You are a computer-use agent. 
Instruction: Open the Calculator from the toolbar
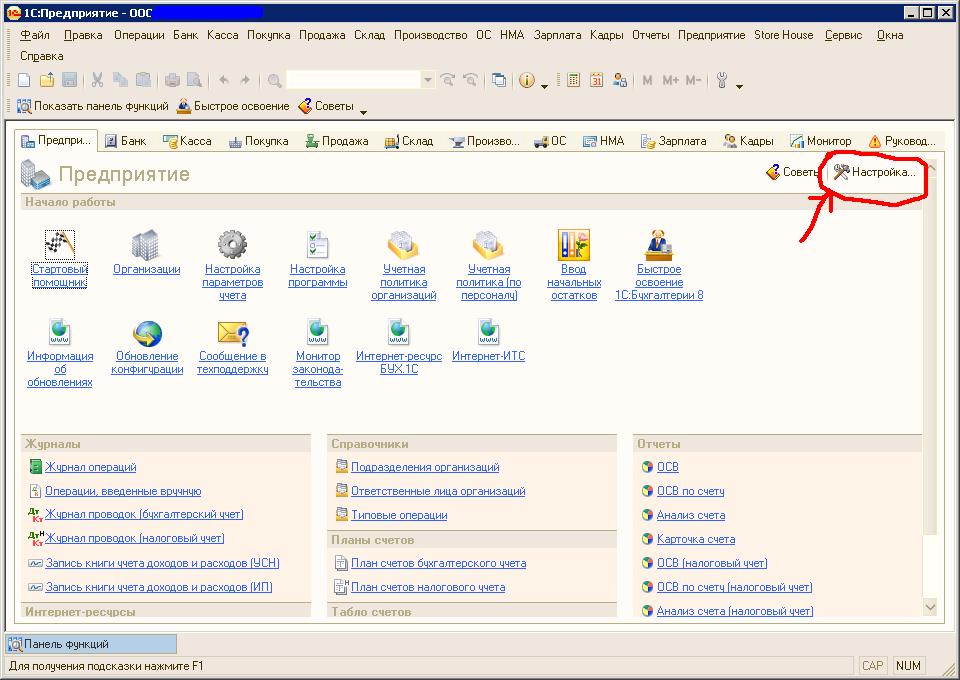(573, 80)
